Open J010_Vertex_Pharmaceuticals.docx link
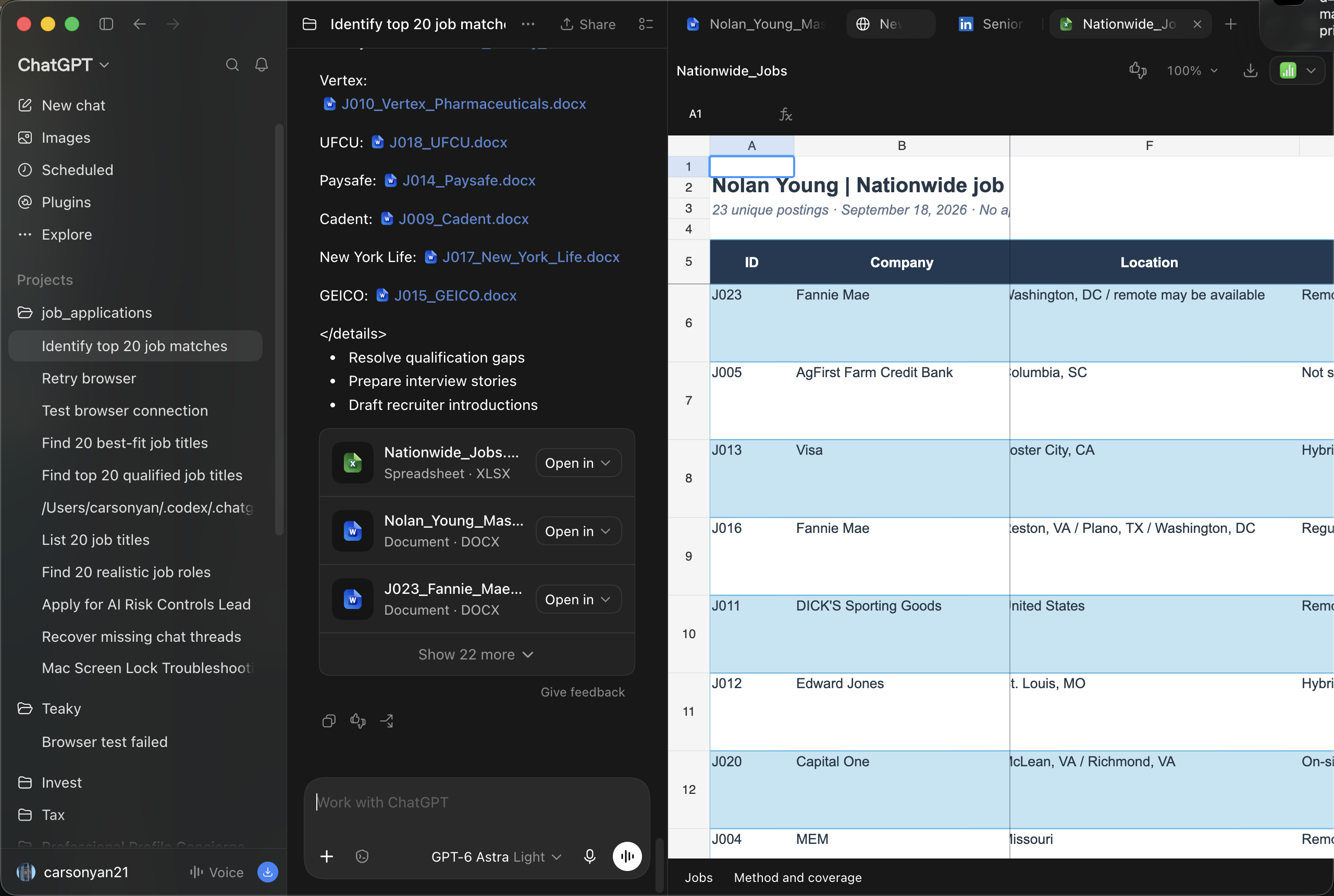 point(464,104)
